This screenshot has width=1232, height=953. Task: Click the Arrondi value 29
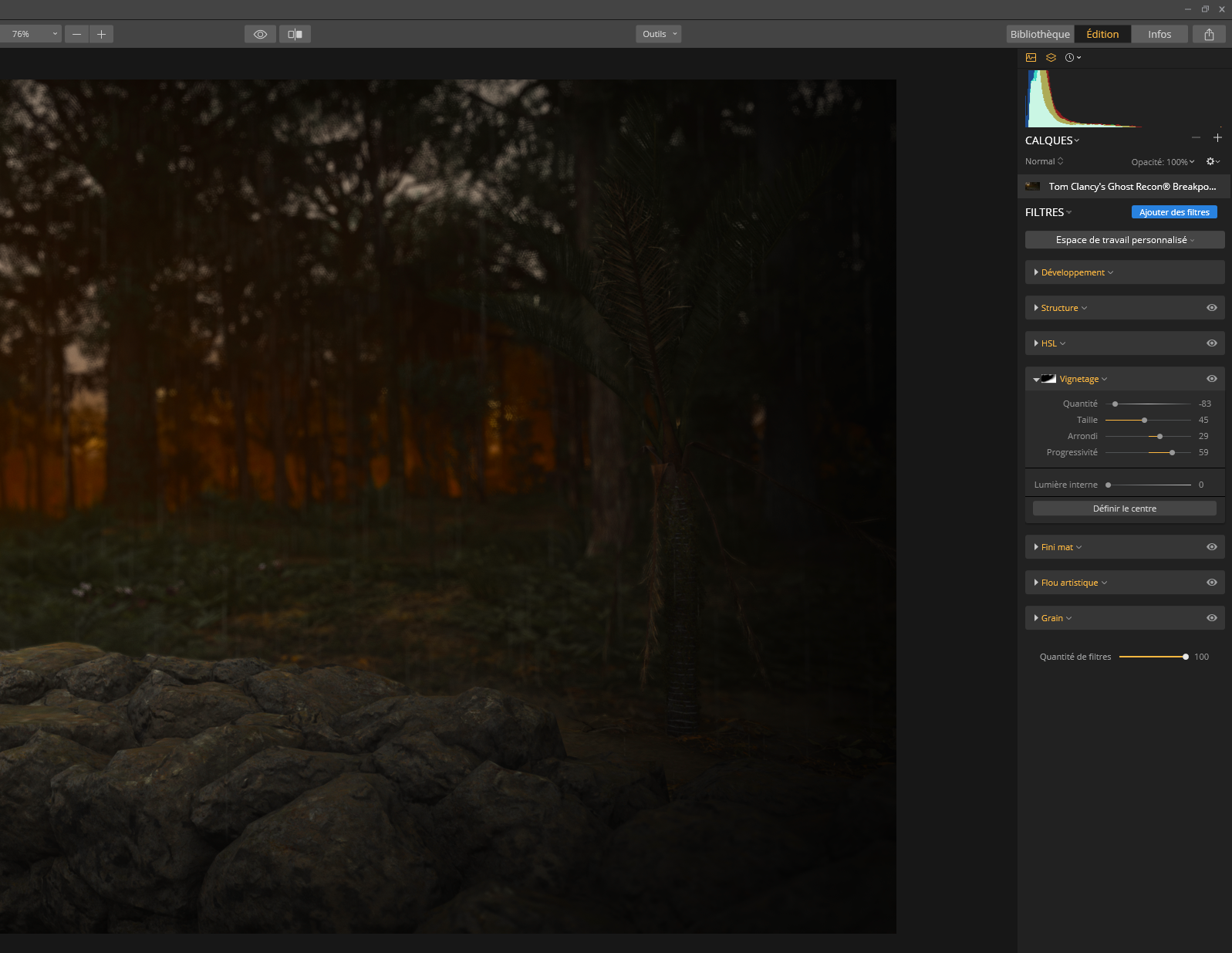[1203, 436]
